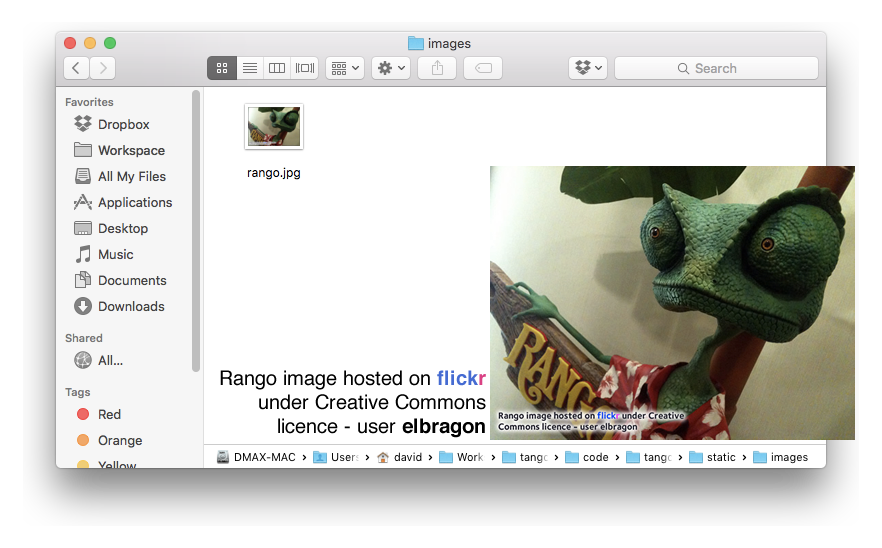Click the Share toolbar button
This screenshot has height=548, width=882.
tap(437, 68)
